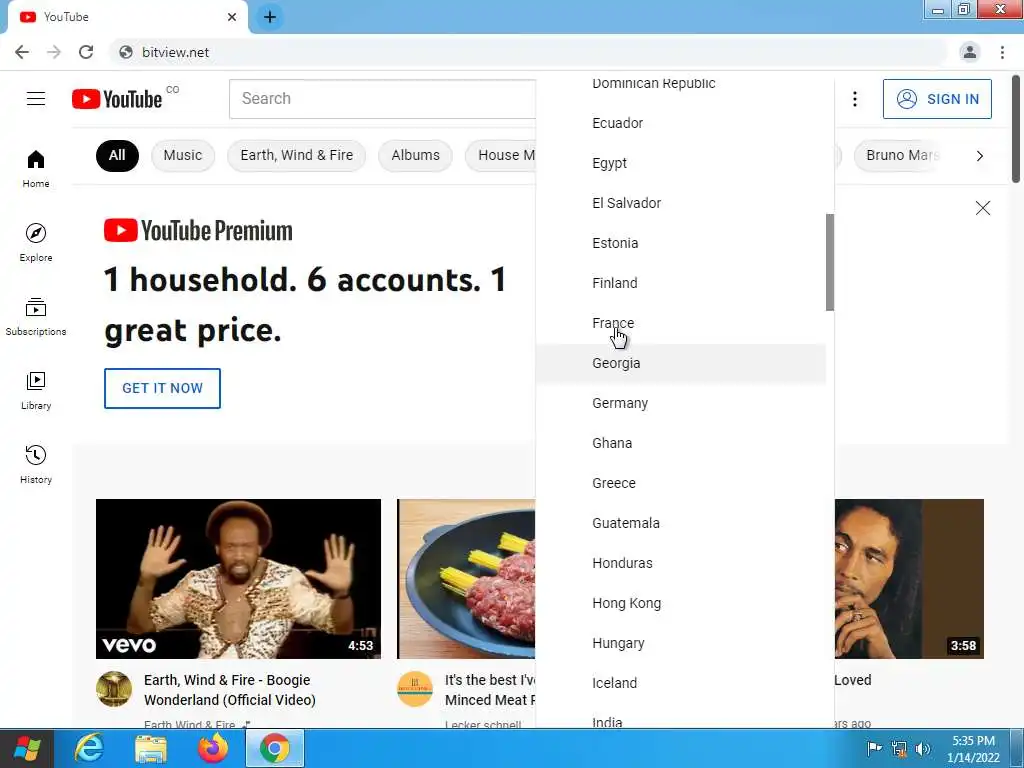Click the browser forward arrow
The width and height of the screenshot is (1024, 768).
click(54, 52)
